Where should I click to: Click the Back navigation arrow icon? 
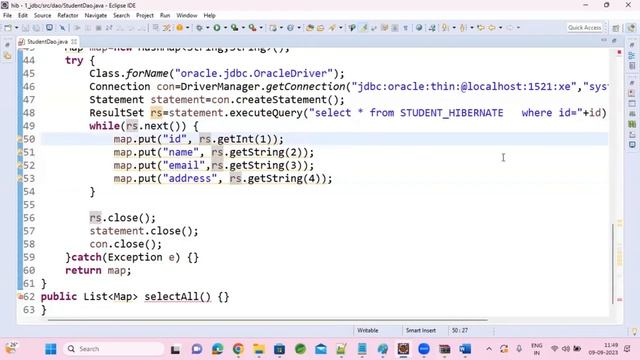tap(492, 28)
